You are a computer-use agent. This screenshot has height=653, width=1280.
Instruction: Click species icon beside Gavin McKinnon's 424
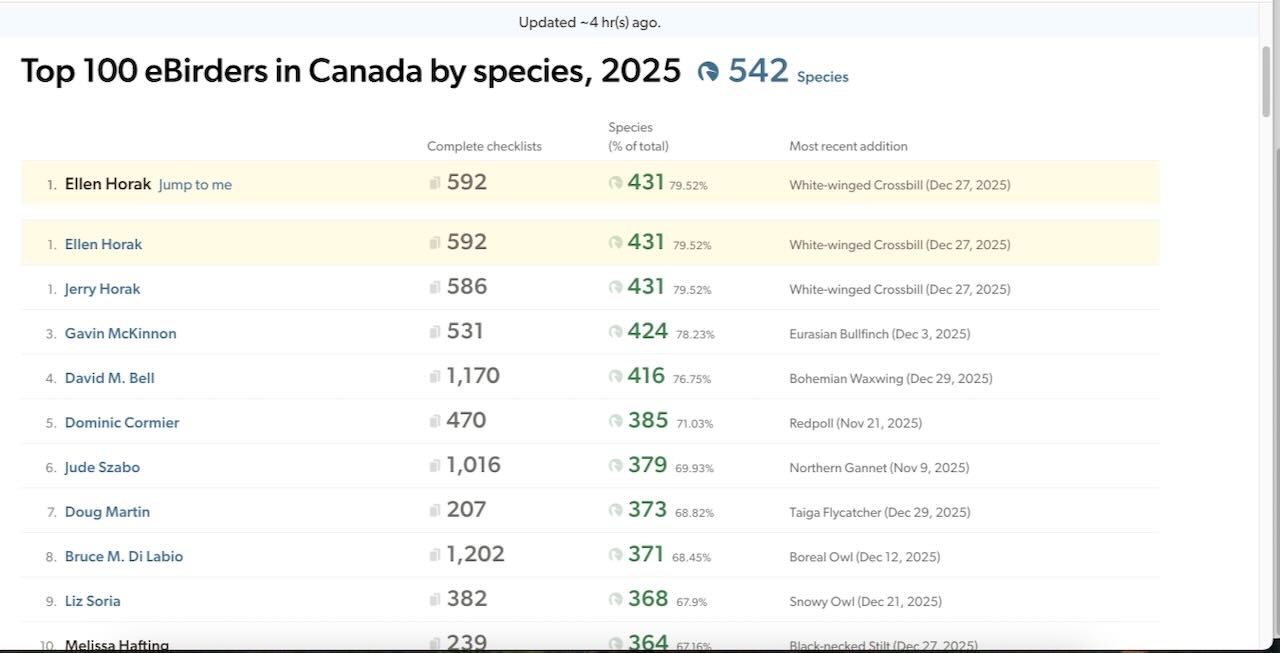coord(615,333)
